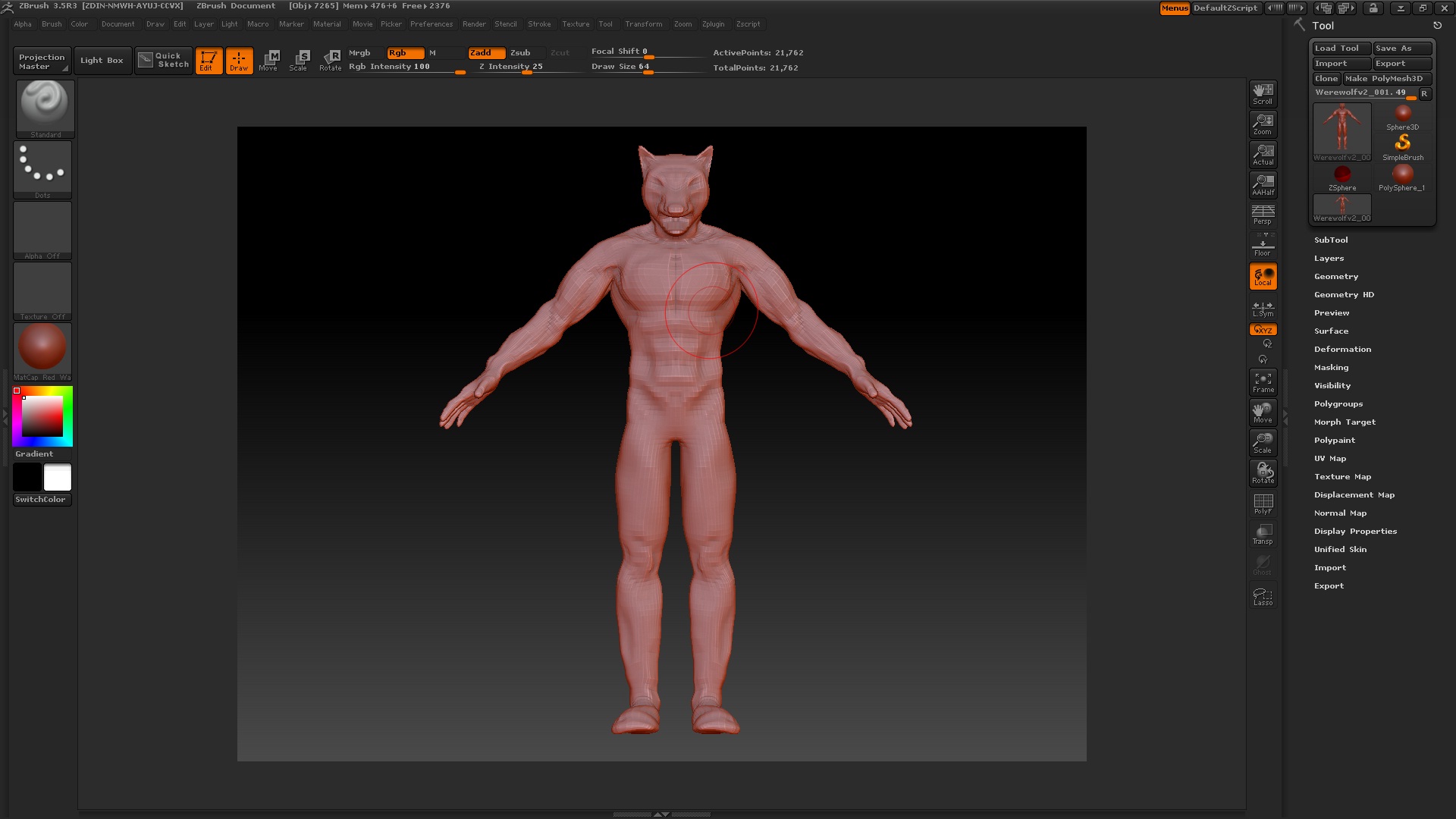
Task: Expand the Deformation panel
Action: (x=1342, y=349)
